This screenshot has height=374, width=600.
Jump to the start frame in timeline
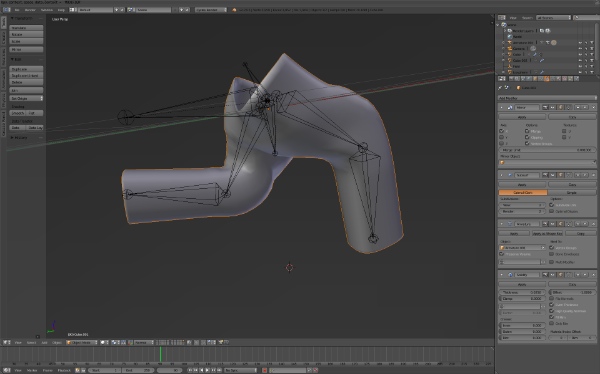pyautogui.click(x=190, y=370)
